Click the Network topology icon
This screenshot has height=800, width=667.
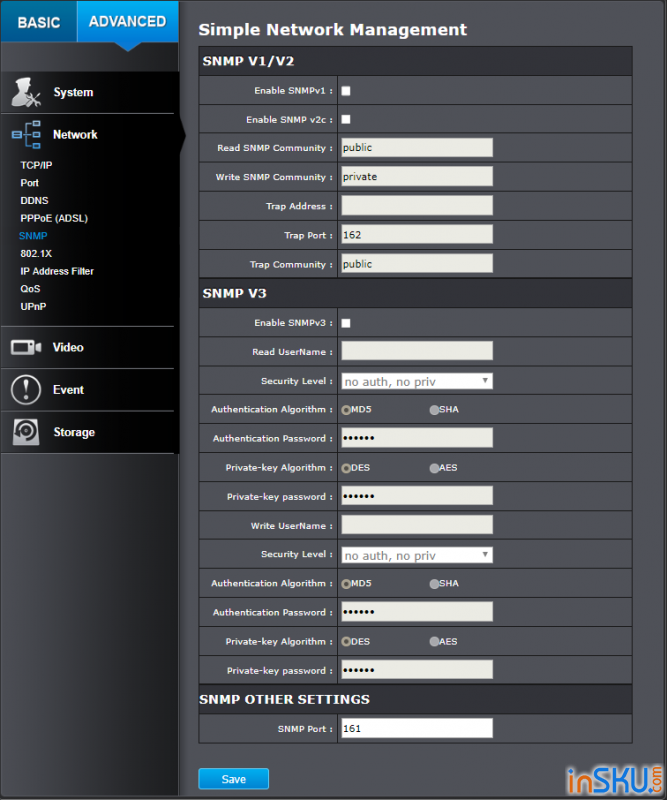coord(26,135)
